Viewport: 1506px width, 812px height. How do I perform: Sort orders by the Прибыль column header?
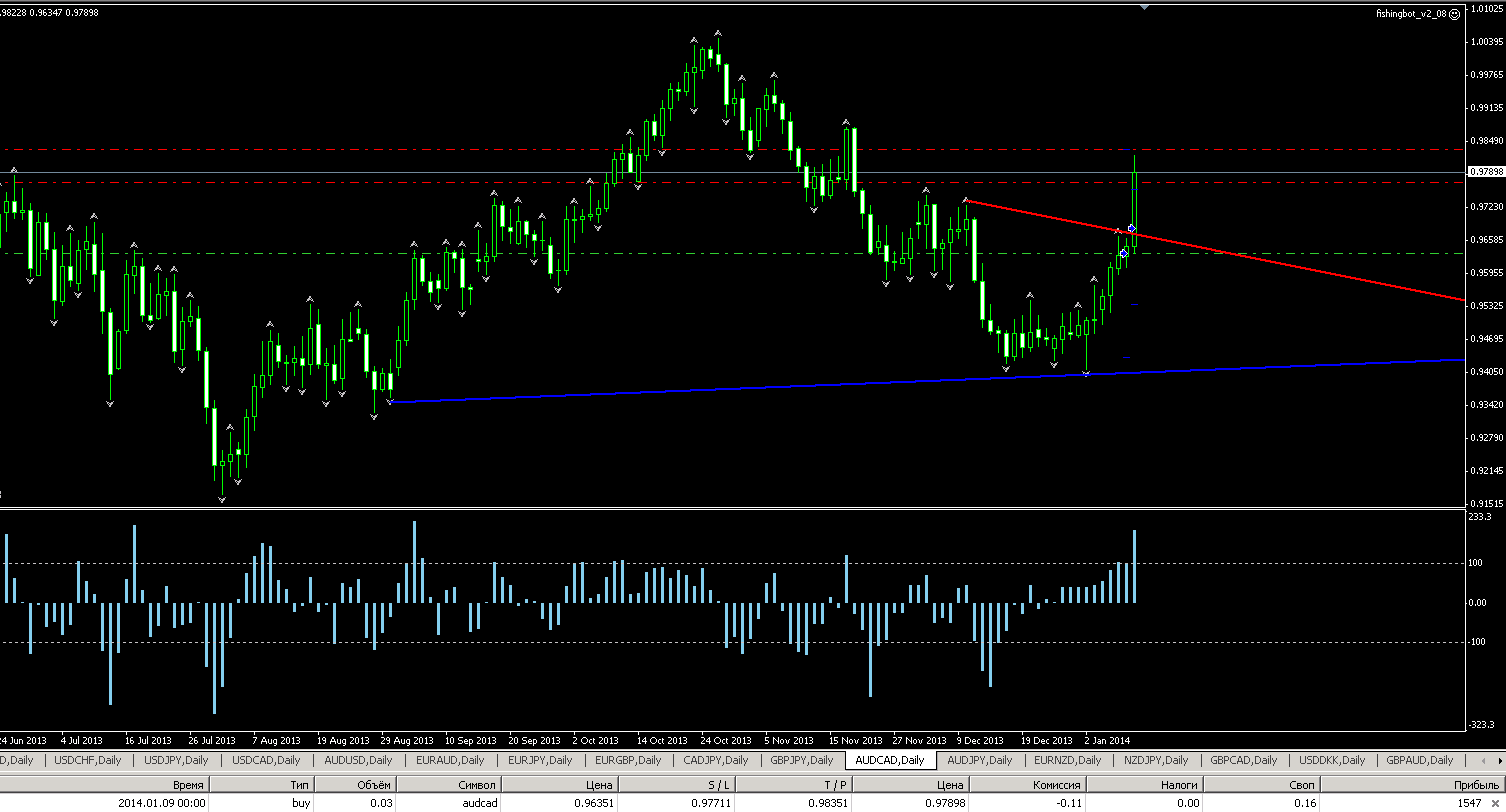[x=1412, y=786]
